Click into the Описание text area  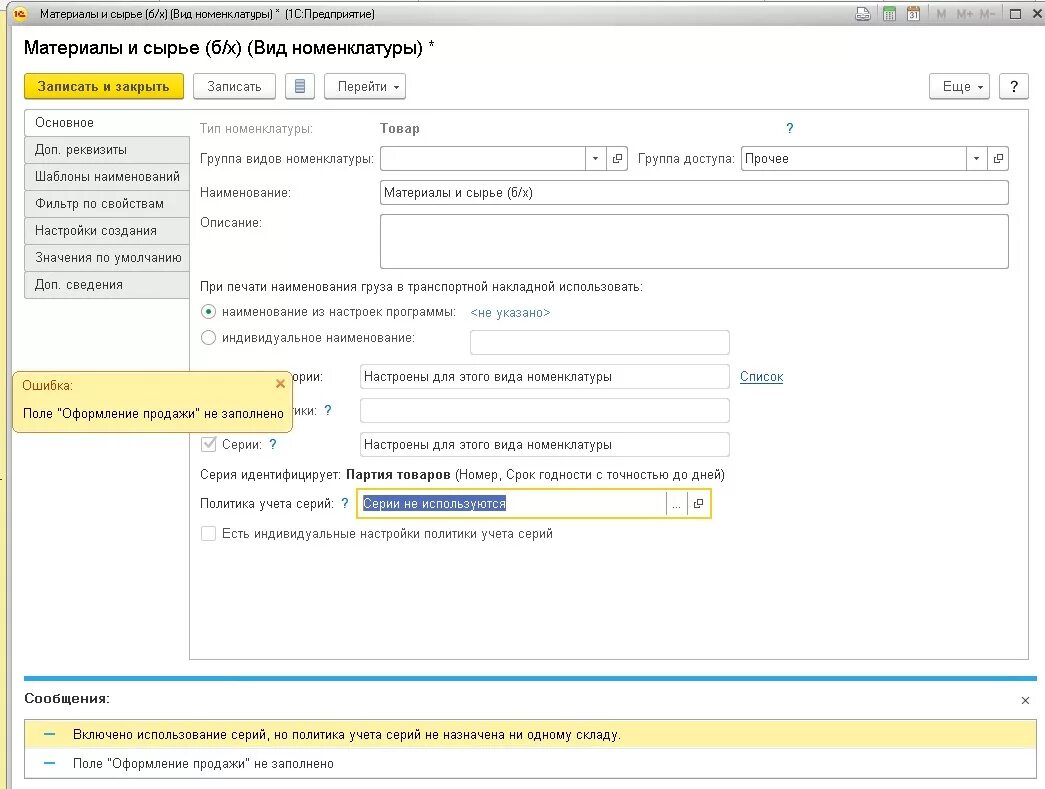(694, 241)
